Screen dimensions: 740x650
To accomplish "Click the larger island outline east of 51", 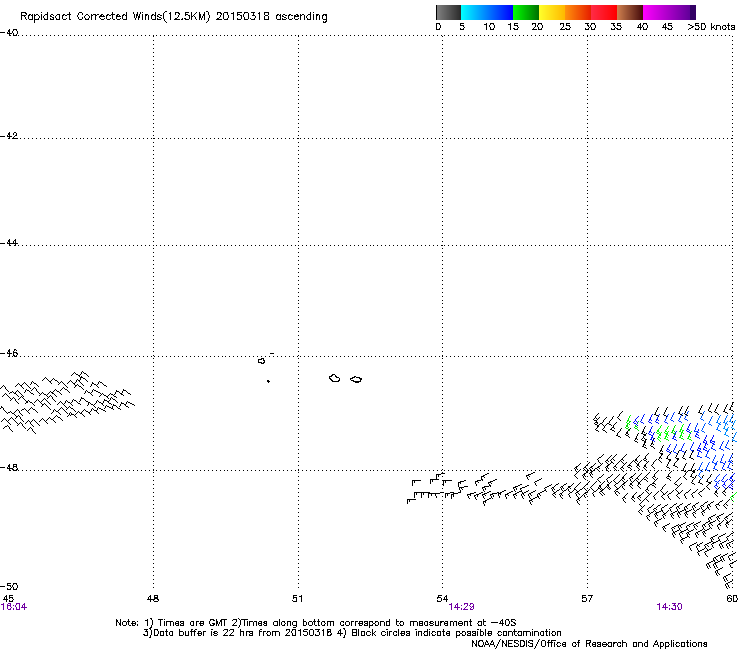I will coord(335,378).
